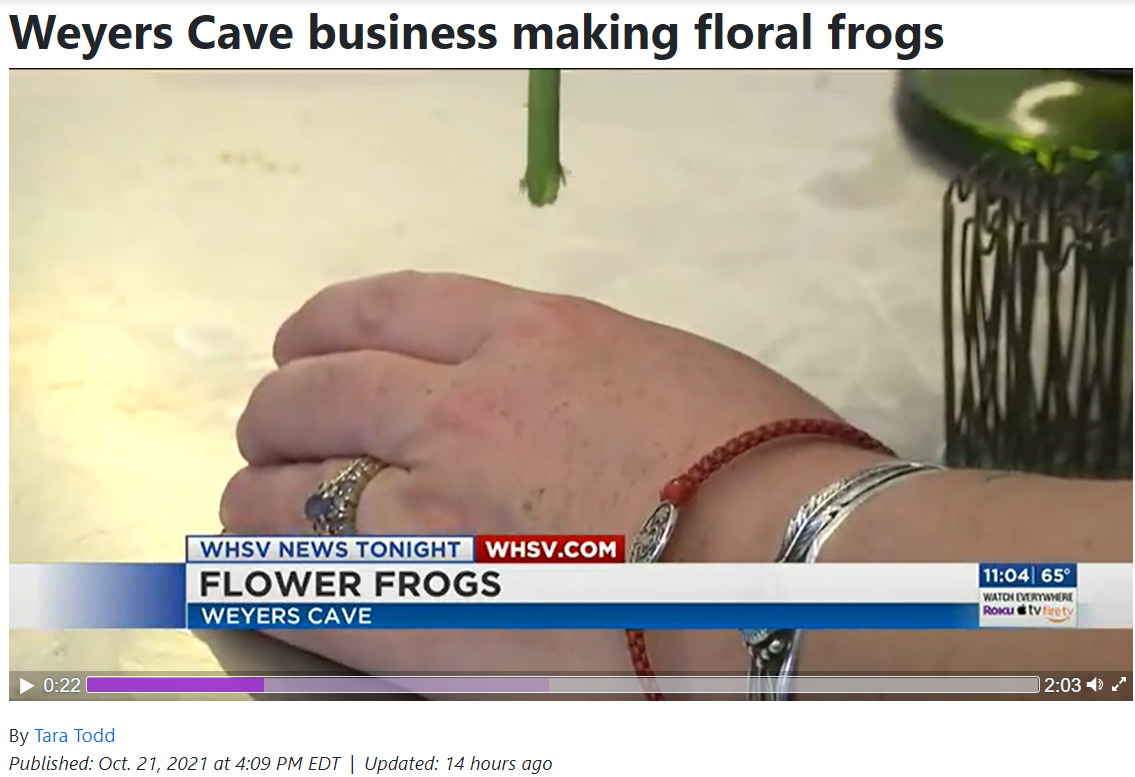Open fullscreen with the expand arrows icon
The image size is (1135, 777).
[x=1118, y=684]
